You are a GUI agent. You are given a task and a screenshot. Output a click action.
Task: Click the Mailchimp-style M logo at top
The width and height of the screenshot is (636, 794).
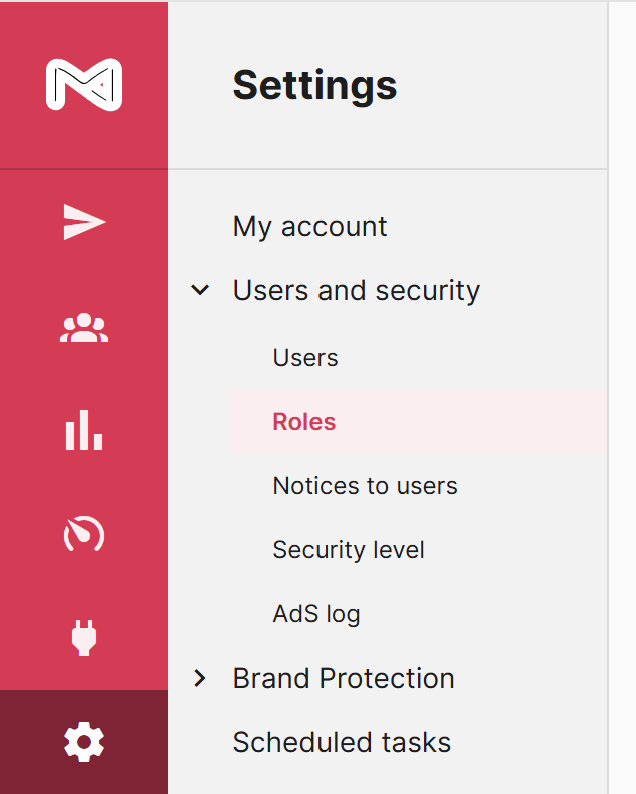(83, 84)
